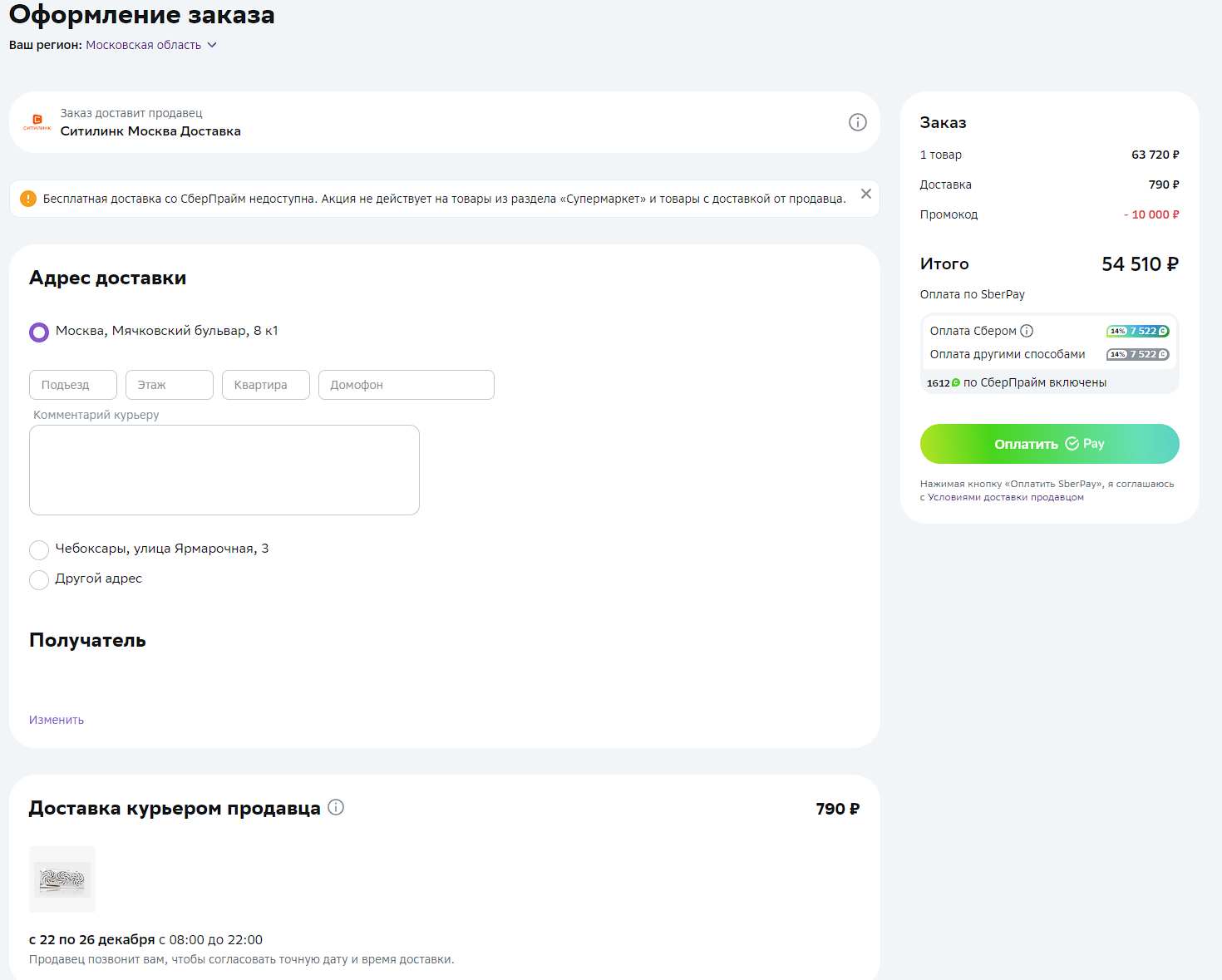The width and height of the screenshot is (1222, 980).
Task: Click the green SberPrime bonus coin icon
Action: pos(956,383)
